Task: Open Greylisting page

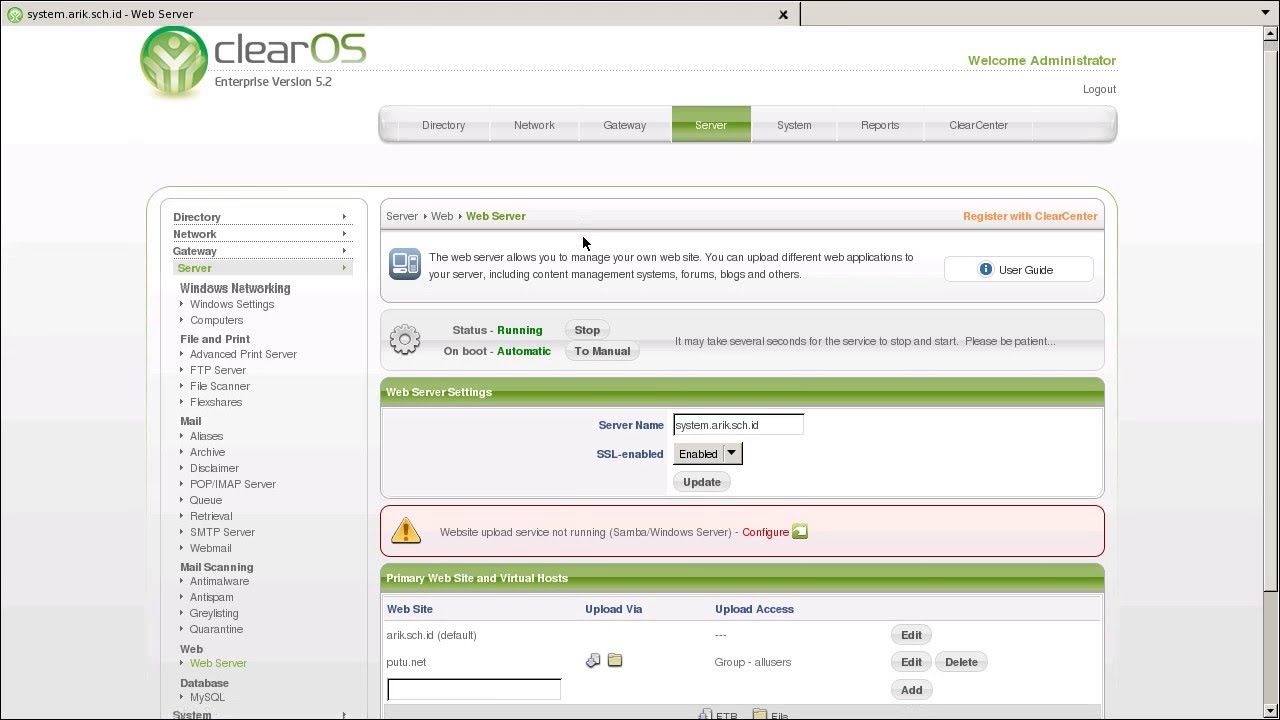Action: [x=214, y=613]
